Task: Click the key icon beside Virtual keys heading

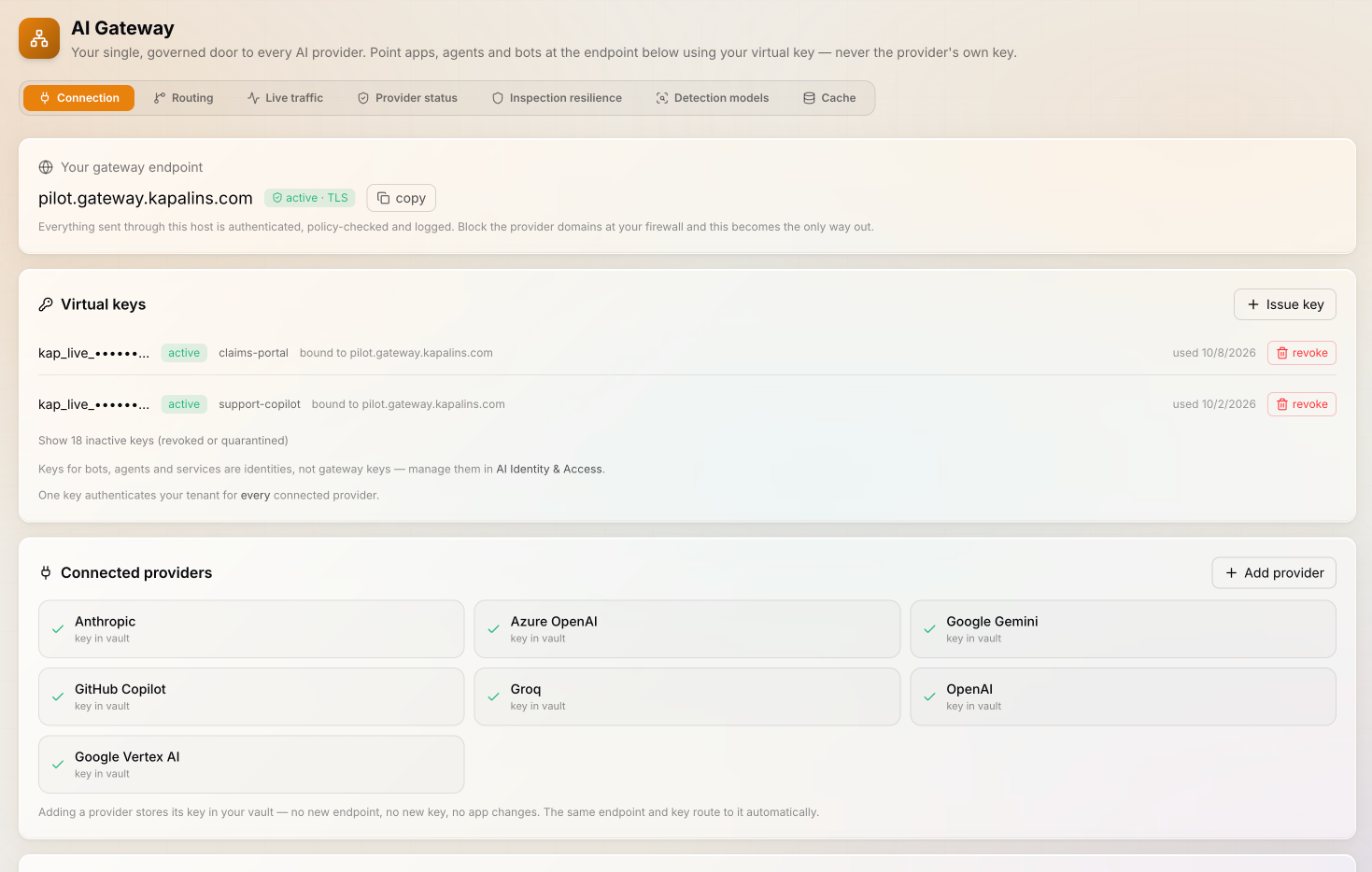Action: coord(45,304)
